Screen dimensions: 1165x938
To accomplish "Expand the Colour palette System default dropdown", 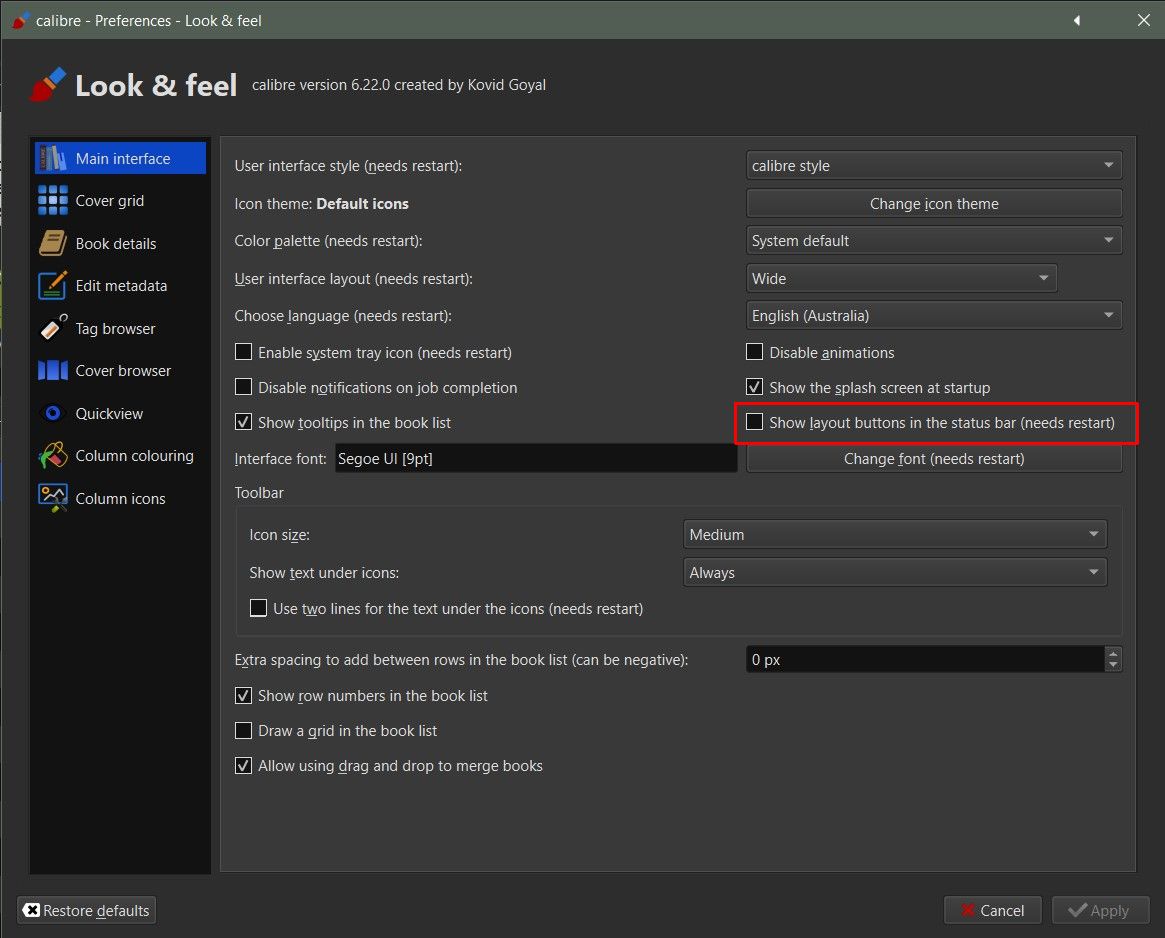I will click(x=934, y=241).
